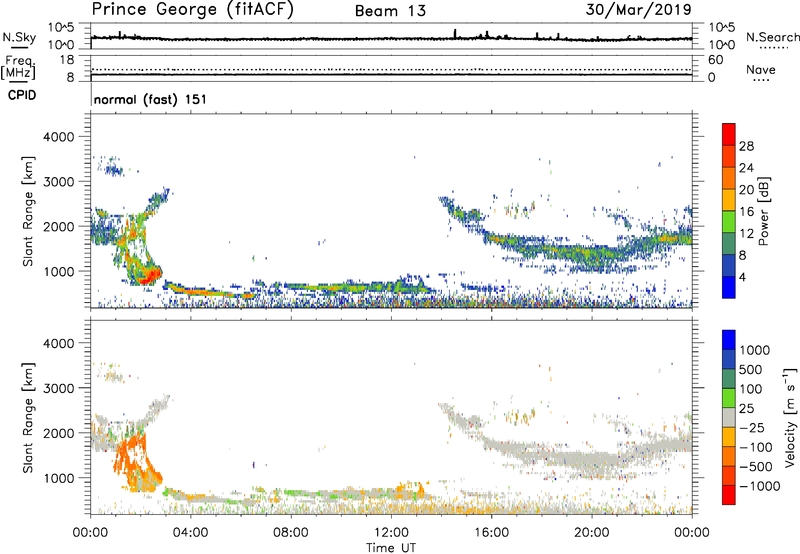Click the "3000" tick of the power panel
The height and width of the screenshot is (554, 800).
point(59,182)
